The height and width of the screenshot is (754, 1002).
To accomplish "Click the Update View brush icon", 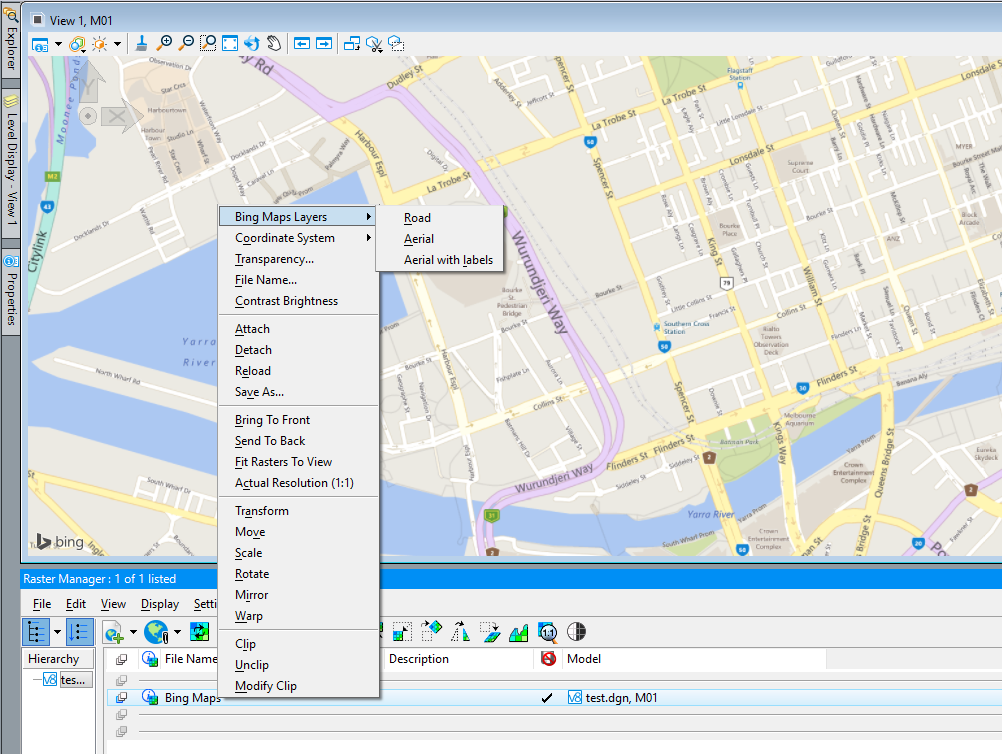I will 142,44.
